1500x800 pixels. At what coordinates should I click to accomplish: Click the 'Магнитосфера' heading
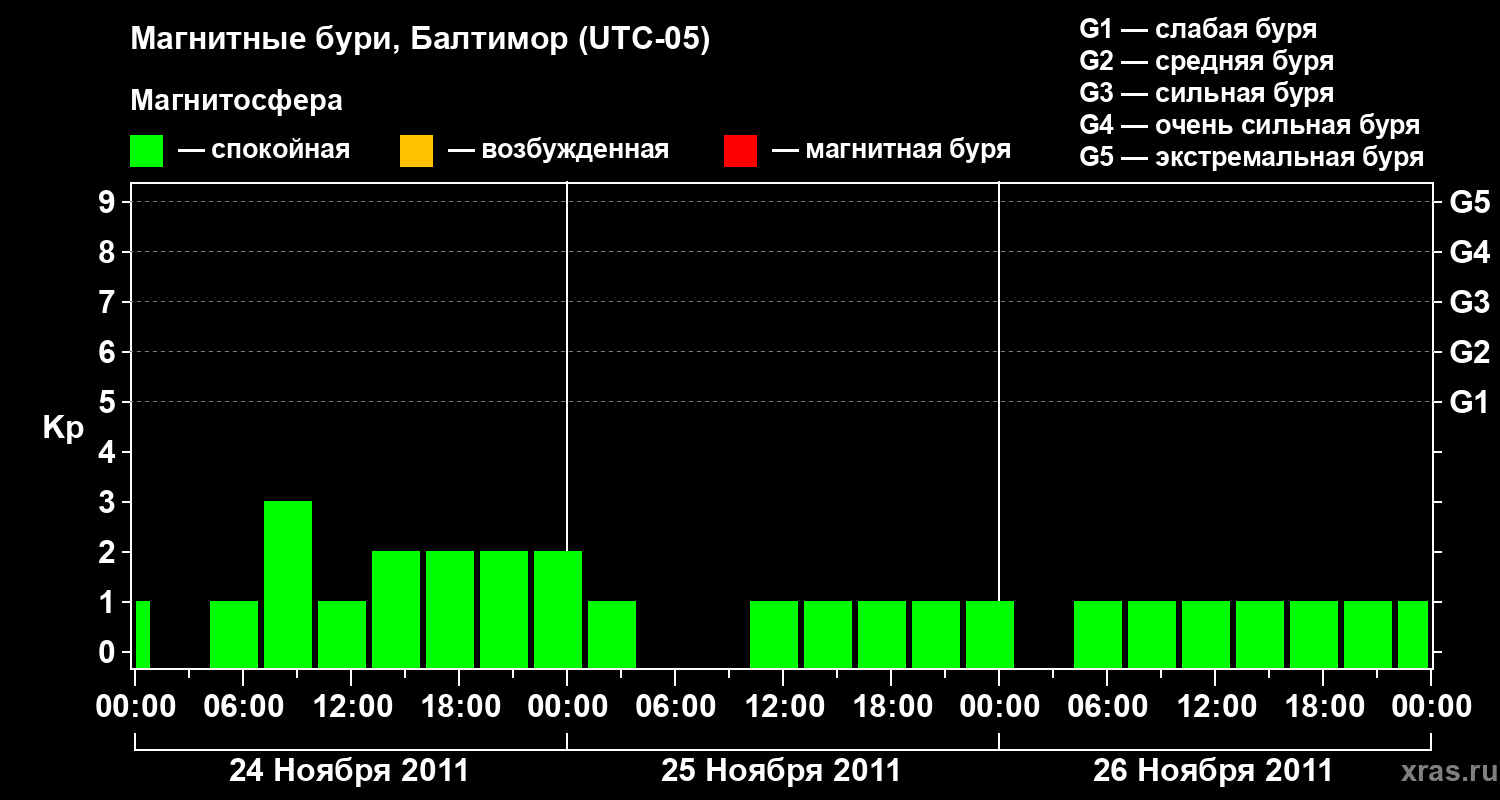click(237, 101)
